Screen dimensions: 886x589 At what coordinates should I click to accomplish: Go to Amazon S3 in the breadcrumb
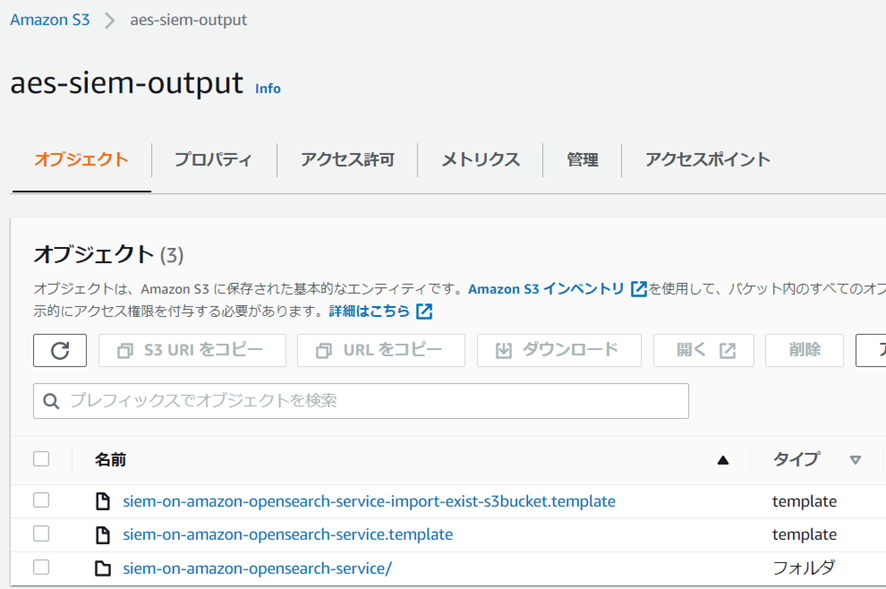click(x=50, y=20)
